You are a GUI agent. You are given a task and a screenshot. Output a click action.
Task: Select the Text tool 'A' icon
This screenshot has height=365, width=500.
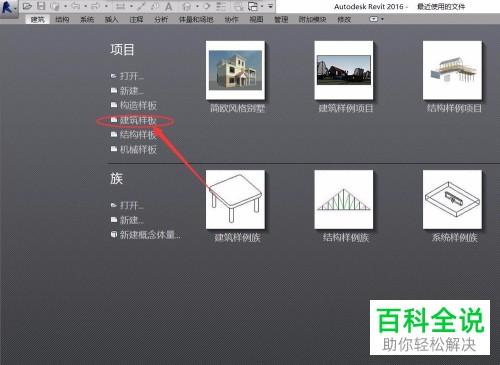(169, 6)
